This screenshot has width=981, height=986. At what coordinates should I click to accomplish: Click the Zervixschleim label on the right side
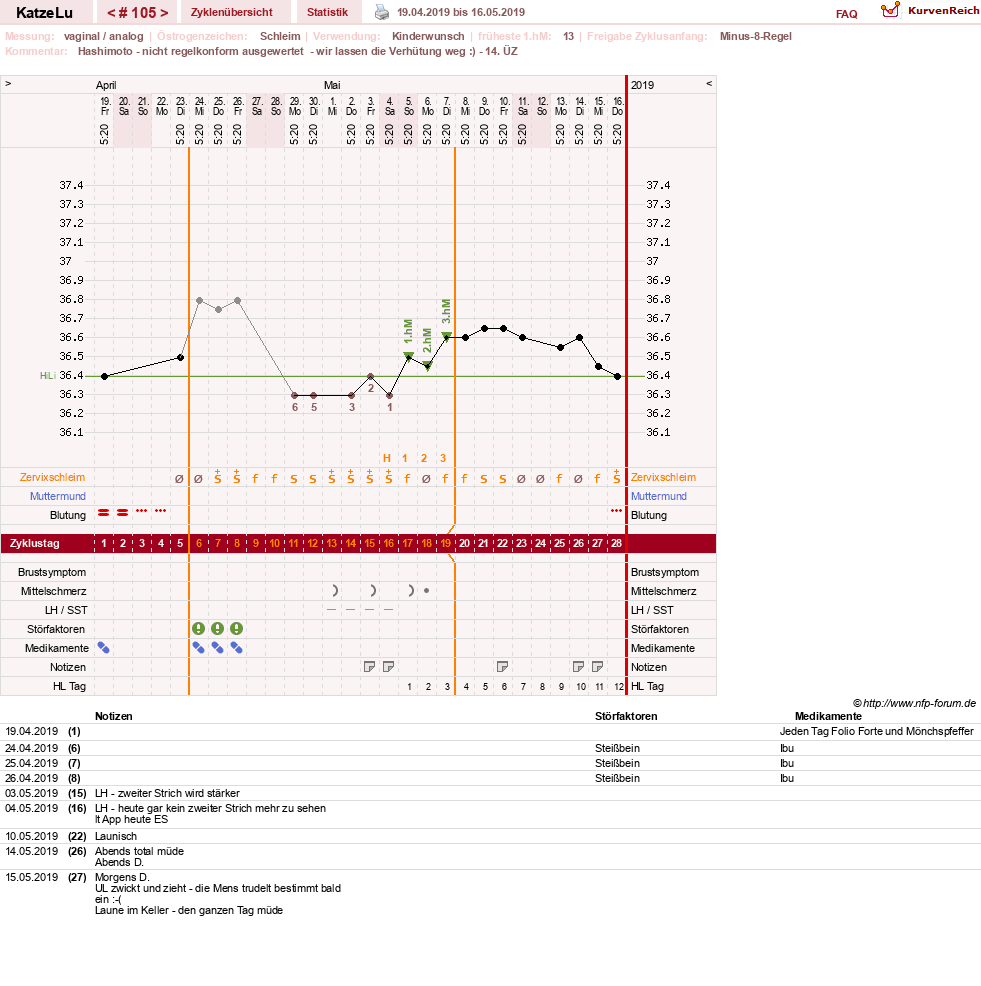[x=663, y=477]
